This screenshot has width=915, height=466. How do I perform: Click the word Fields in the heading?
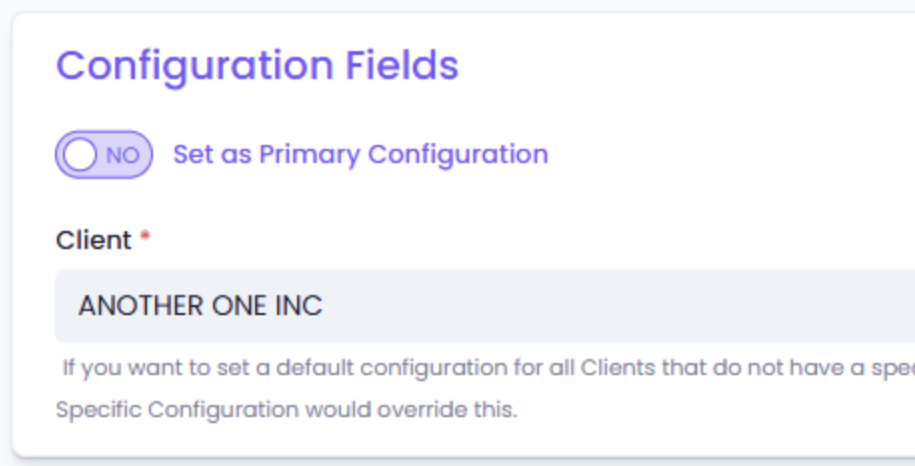tap(402, 66)
